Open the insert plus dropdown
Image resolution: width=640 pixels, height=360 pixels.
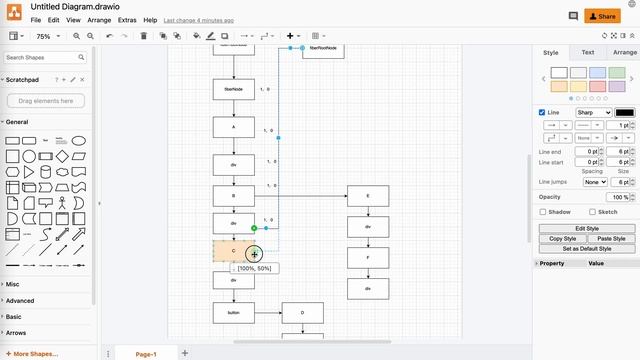293,36
